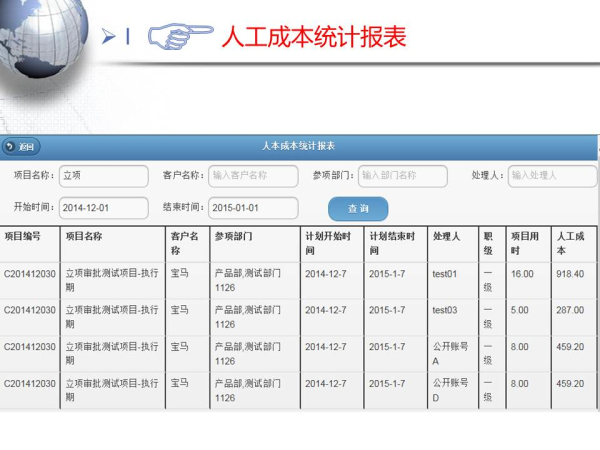Focus the 项目名称 input containing 立项

(104, 176)
